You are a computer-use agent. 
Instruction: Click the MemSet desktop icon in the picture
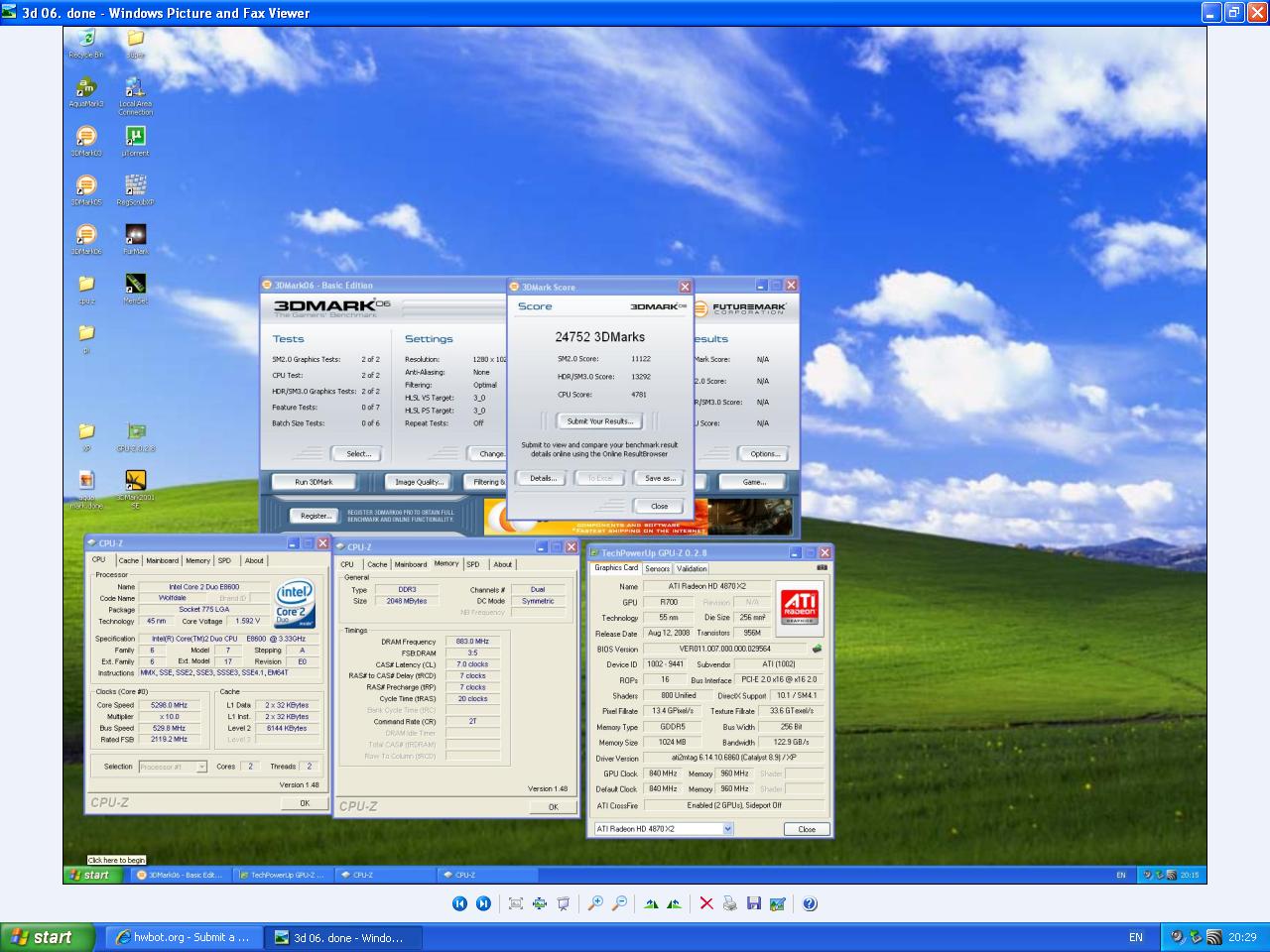[x=136, y=288]
